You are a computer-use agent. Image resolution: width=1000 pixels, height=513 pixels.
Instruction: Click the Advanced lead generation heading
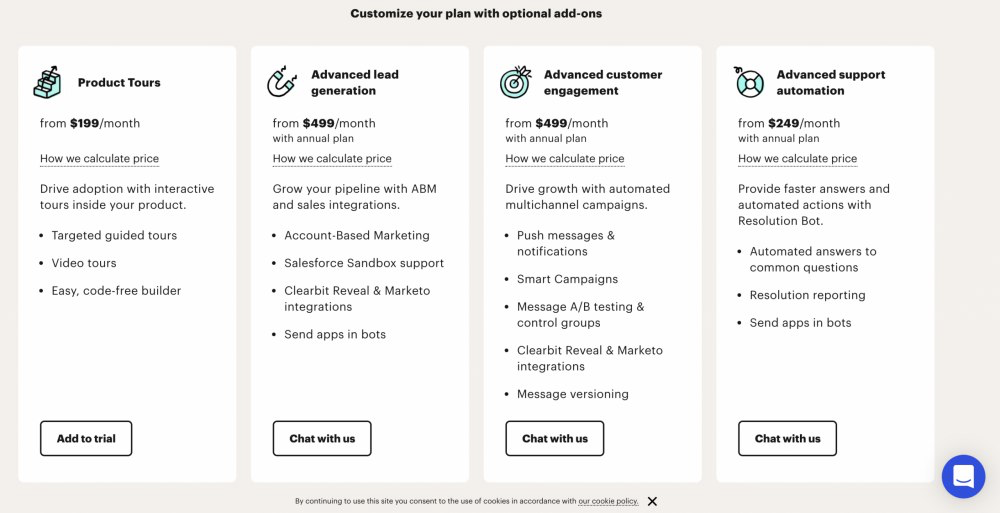[x=355, y=83]
